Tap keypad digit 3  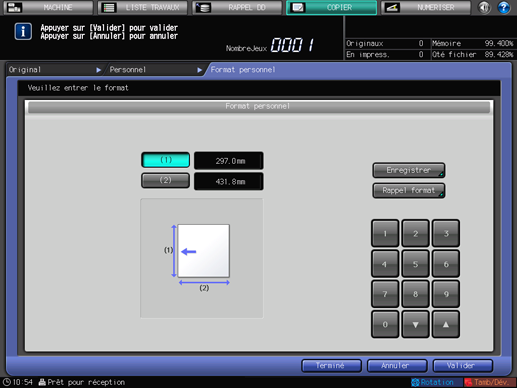pos(446,233)
